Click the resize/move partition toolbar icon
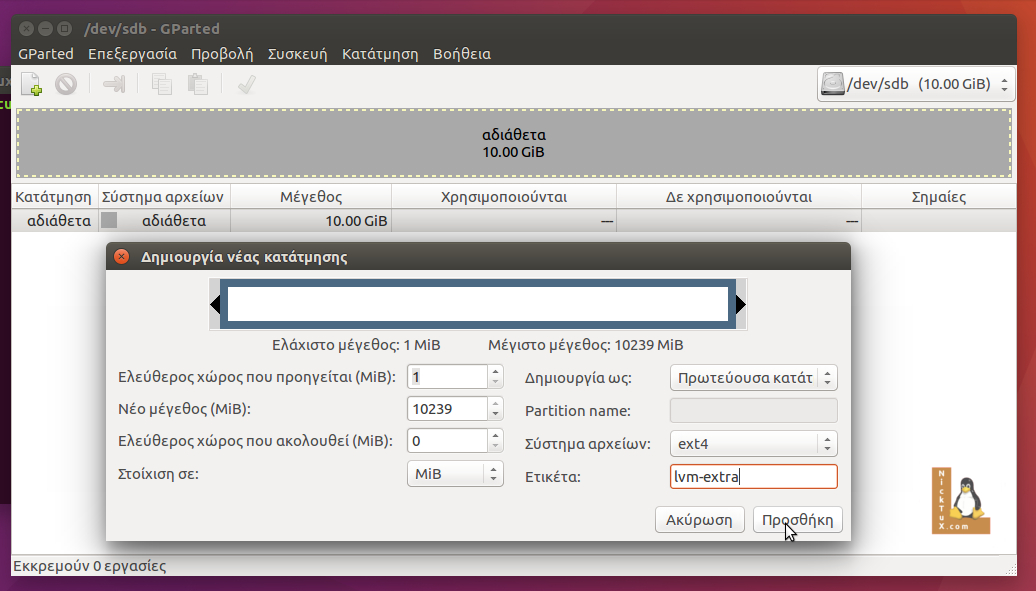 114,85
